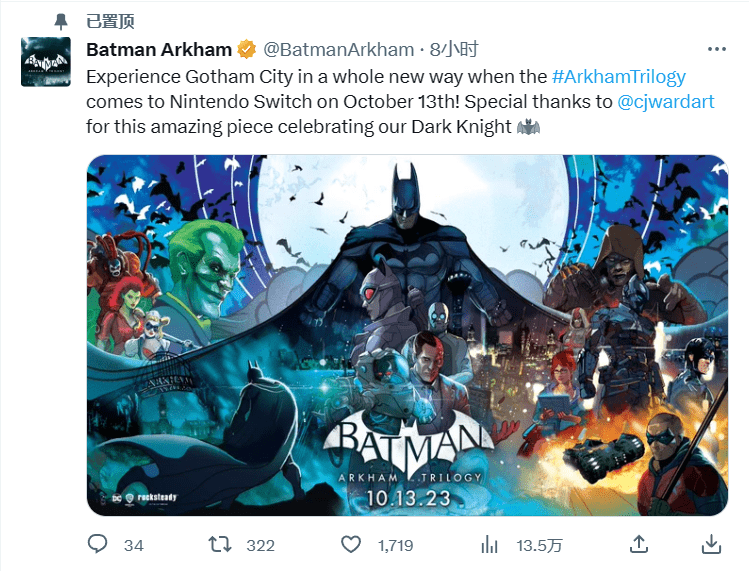Click the @BatmanArkham handle
Image resolution: width=749 pixels, height=571 pixels.
[x=338, y=49]
